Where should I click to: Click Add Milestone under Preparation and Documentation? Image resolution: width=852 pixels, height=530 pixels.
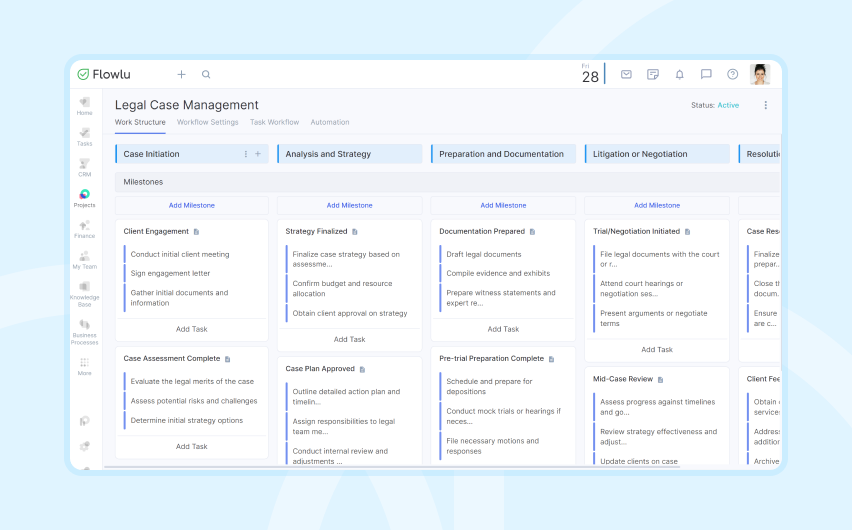[x=503, y=205]
